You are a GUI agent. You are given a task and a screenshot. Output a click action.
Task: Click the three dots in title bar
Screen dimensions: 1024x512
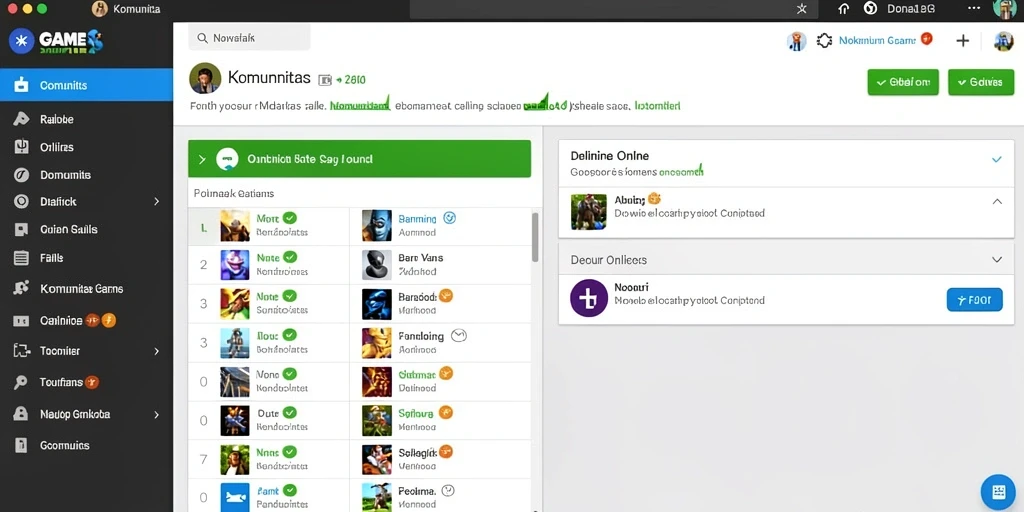coord(974,8)
